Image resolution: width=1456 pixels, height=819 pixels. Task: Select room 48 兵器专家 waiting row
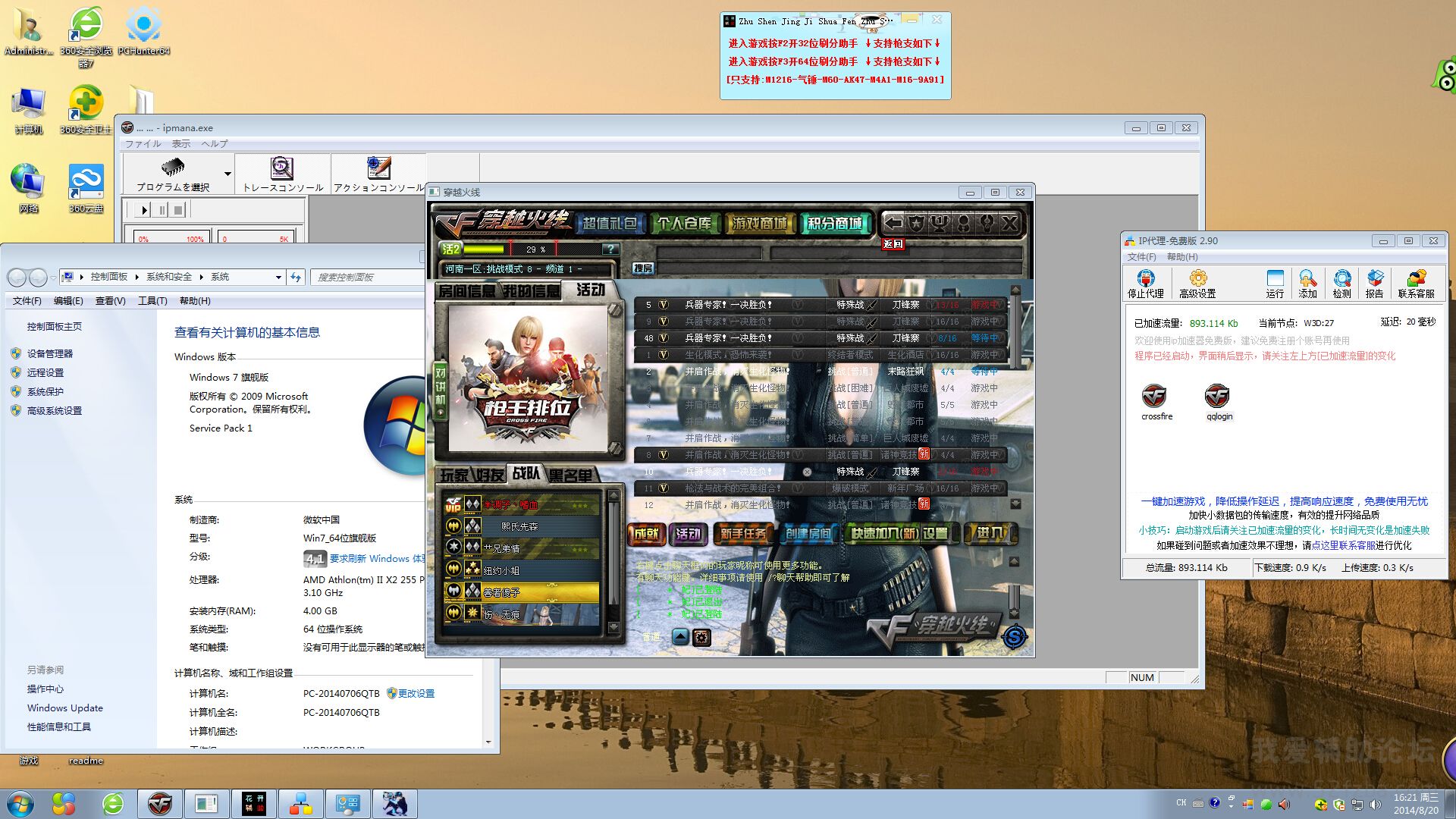[x=821, y=338]
